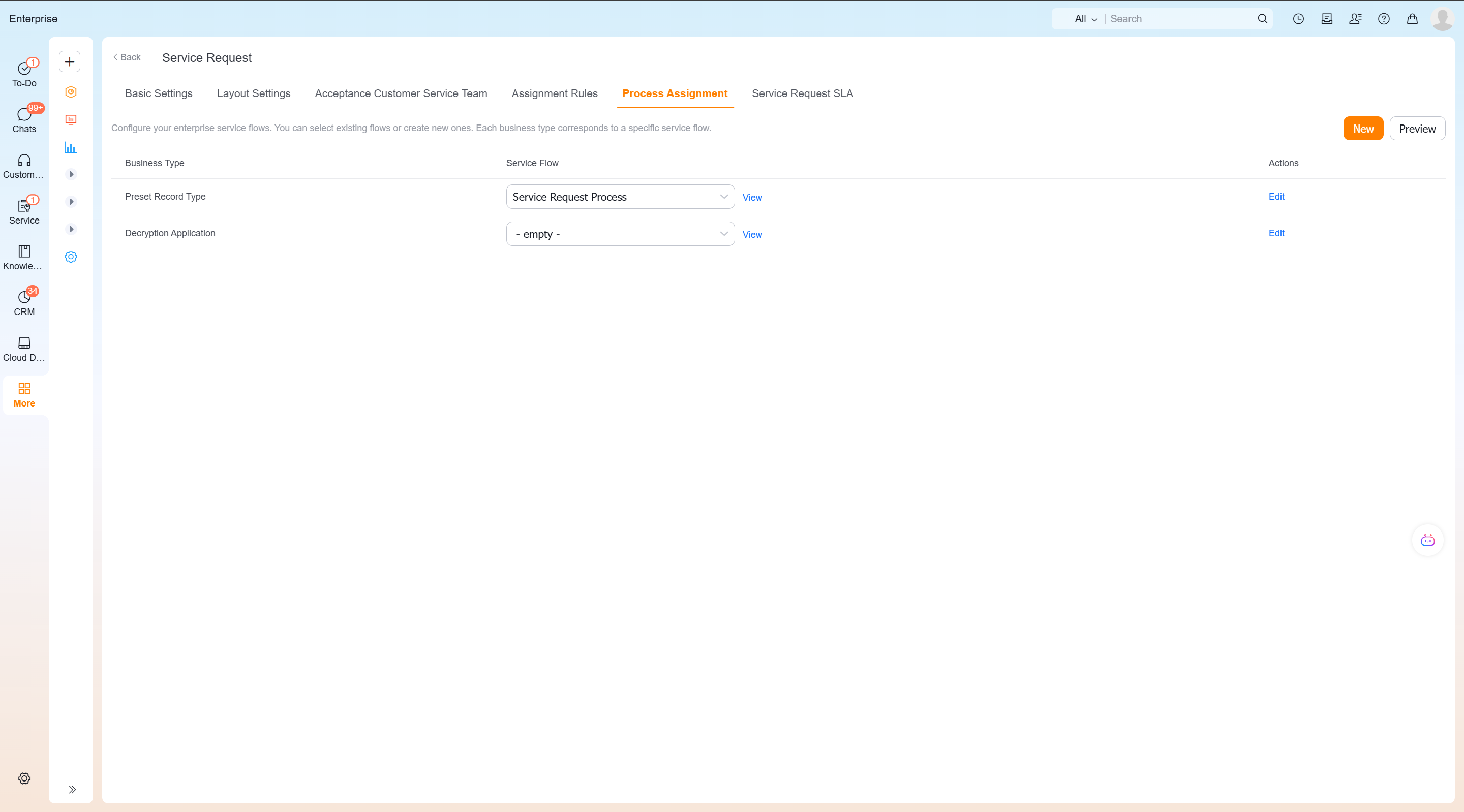The height and width of the screenshot is (812, 1464).
Task: Open the To-Do section in the sidebar
Action: [x=24, y=74]
